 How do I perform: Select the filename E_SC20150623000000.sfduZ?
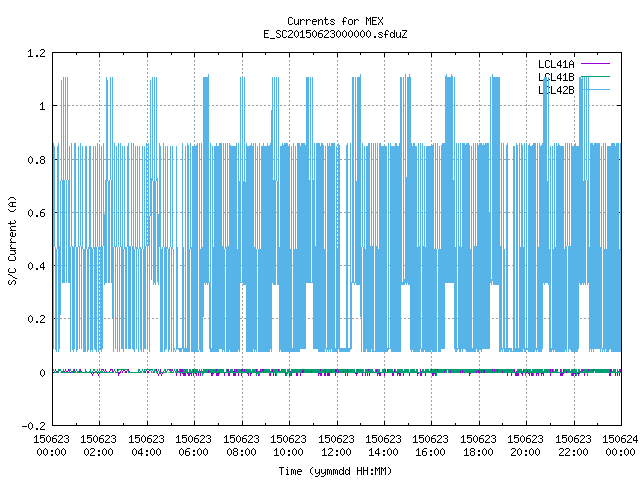[335, 34]
